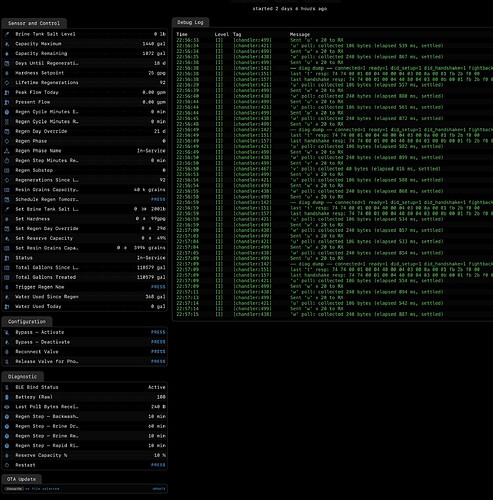Click the Time column header in Debug Log

click(x=182, y=34)
